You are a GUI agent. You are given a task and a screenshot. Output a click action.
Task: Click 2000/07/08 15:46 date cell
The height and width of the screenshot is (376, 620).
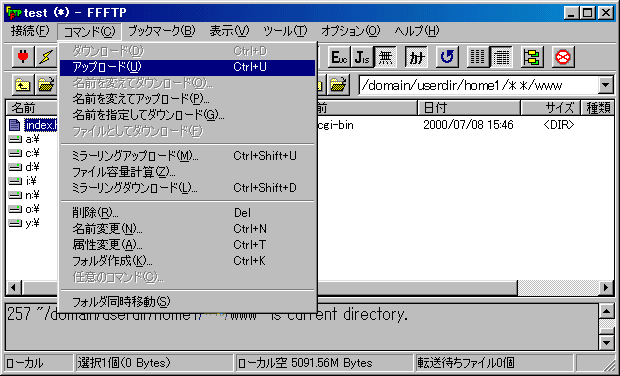pyautogui.click(x=468, y=125)
